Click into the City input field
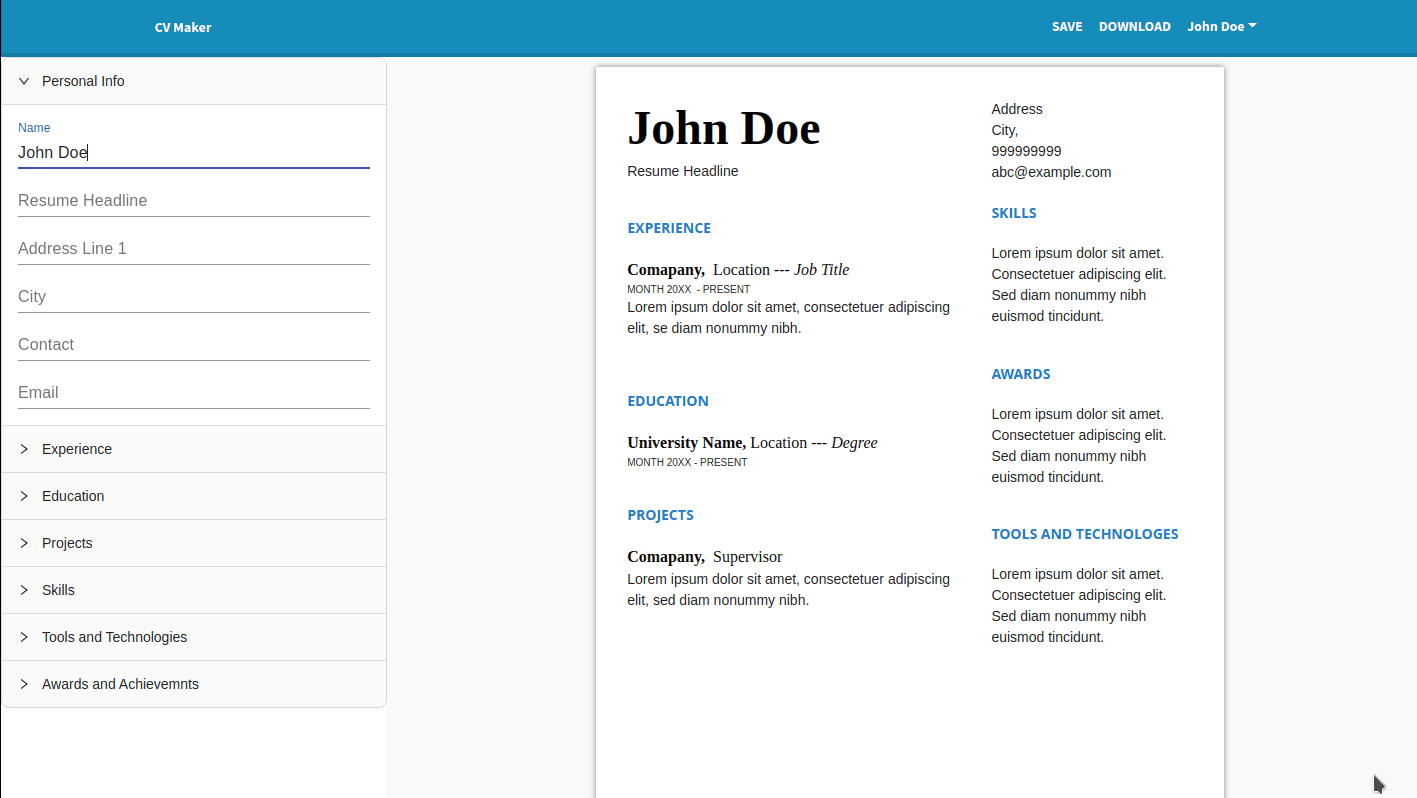Image resolution: width=1417 pixels, height=798 pixels. 193,297
